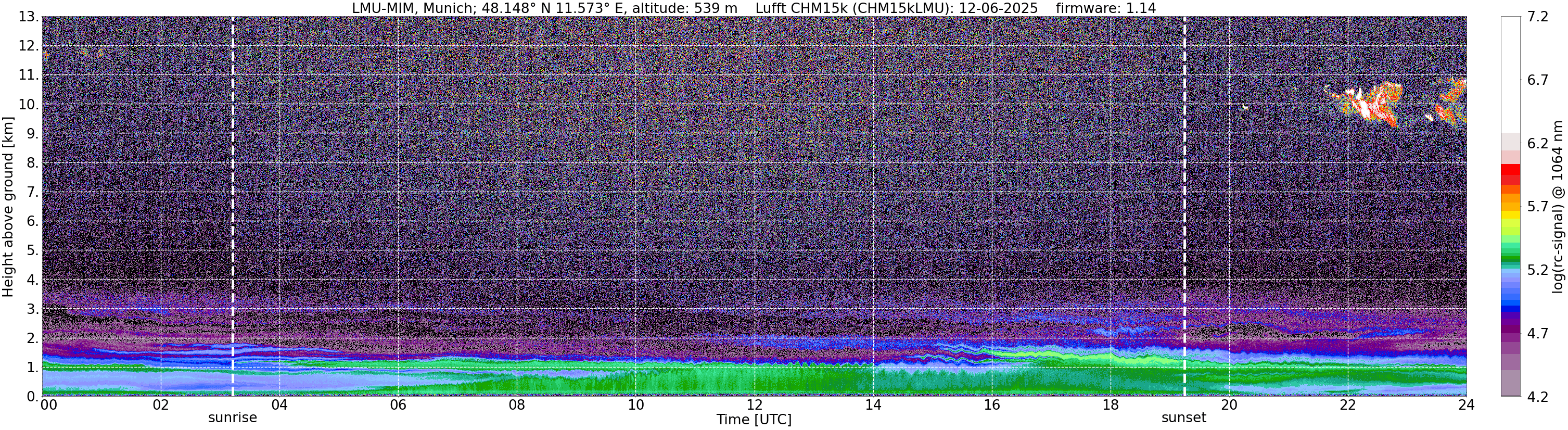Click colorbar tick value 4.2
This screenshot has height=430, width=1568.
tap(1538, 397)
